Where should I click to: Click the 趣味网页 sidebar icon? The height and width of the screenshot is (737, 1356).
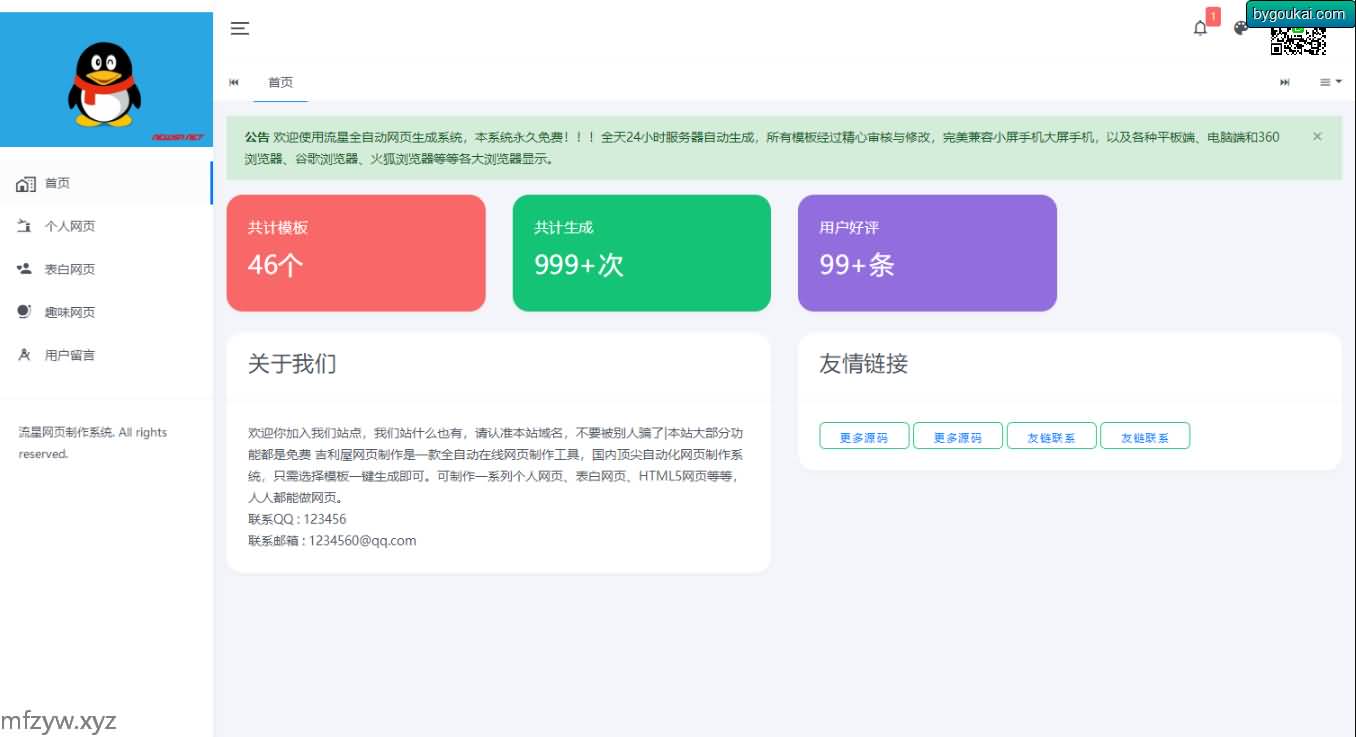(25, 312)
